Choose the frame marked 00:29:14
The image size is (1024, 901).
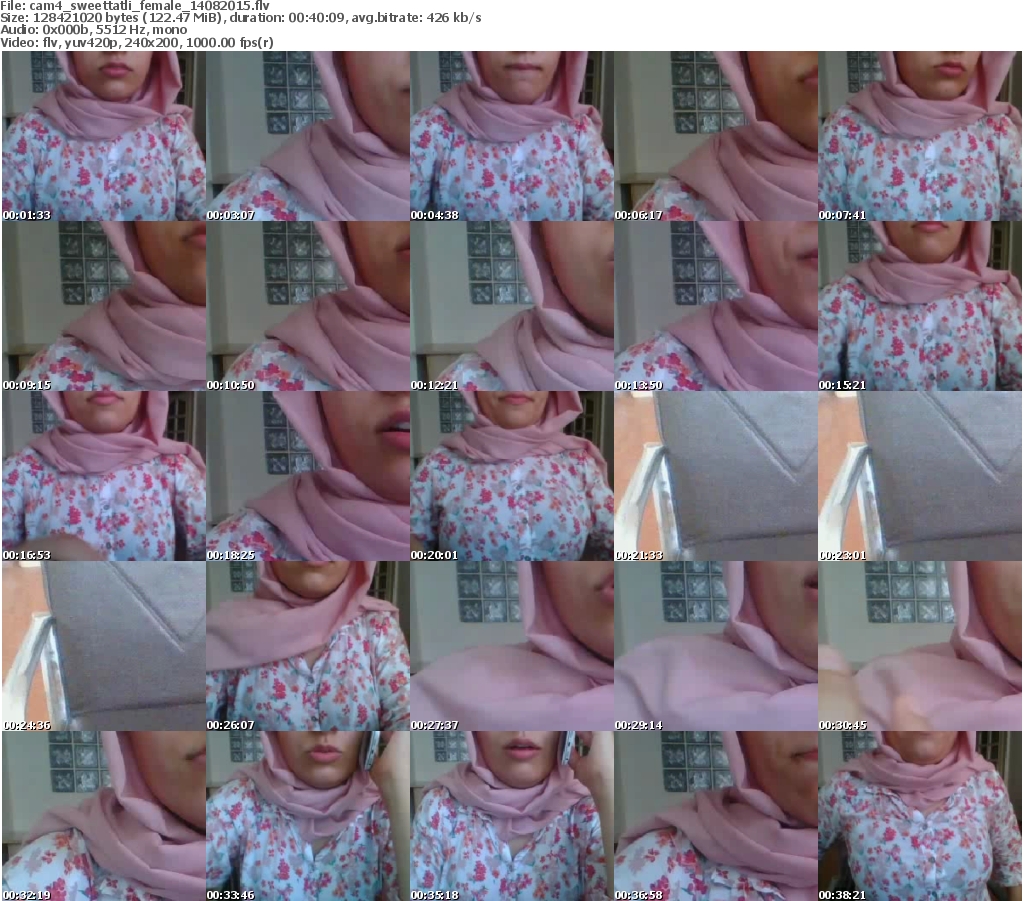pyautogui.click(x=716, y=646)
